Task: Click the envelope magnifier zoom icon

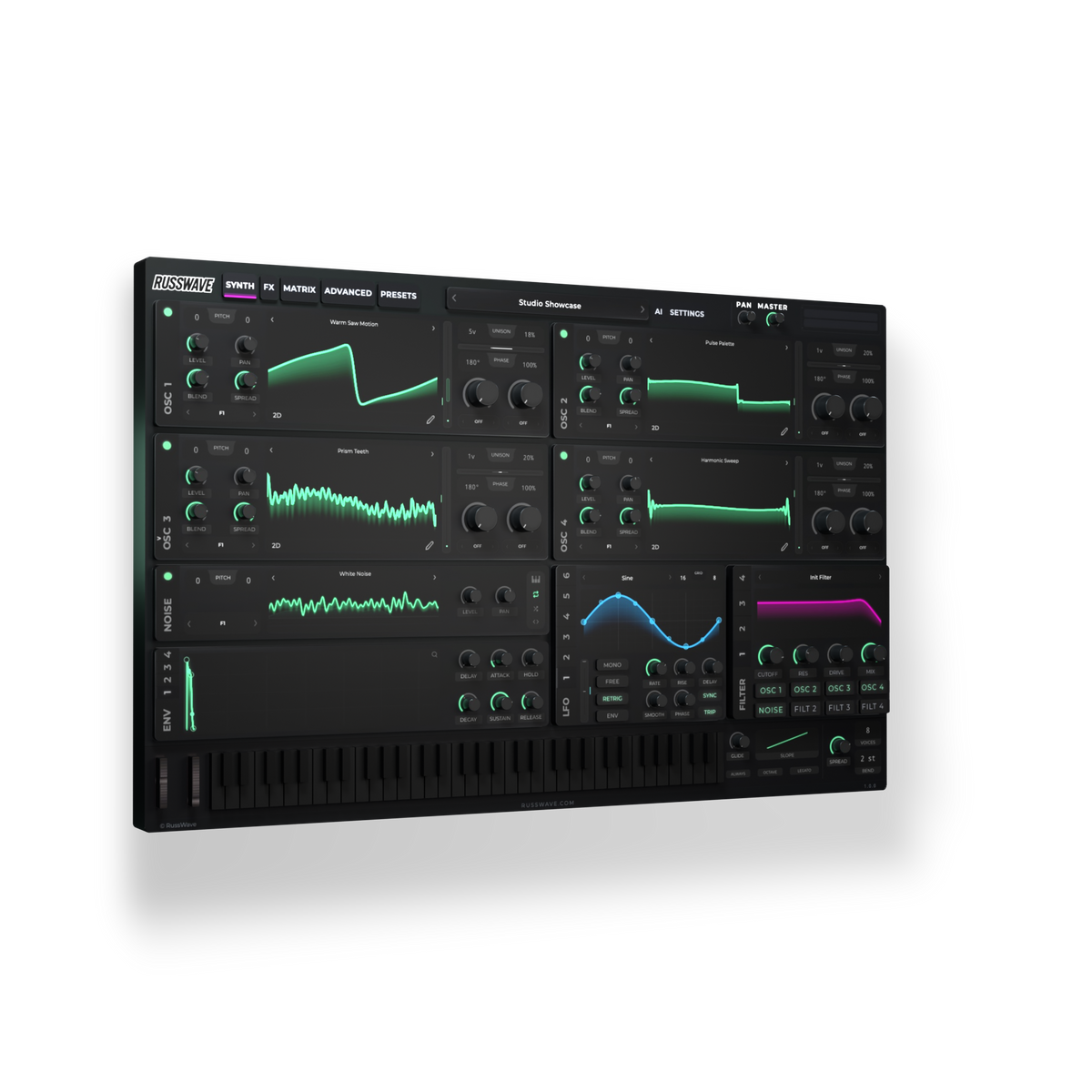Action: point(435,654)
